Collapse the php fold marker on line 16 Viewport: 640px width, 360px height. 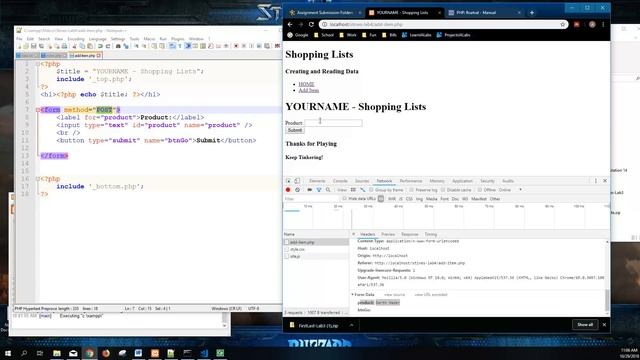(x=38, y=179)
